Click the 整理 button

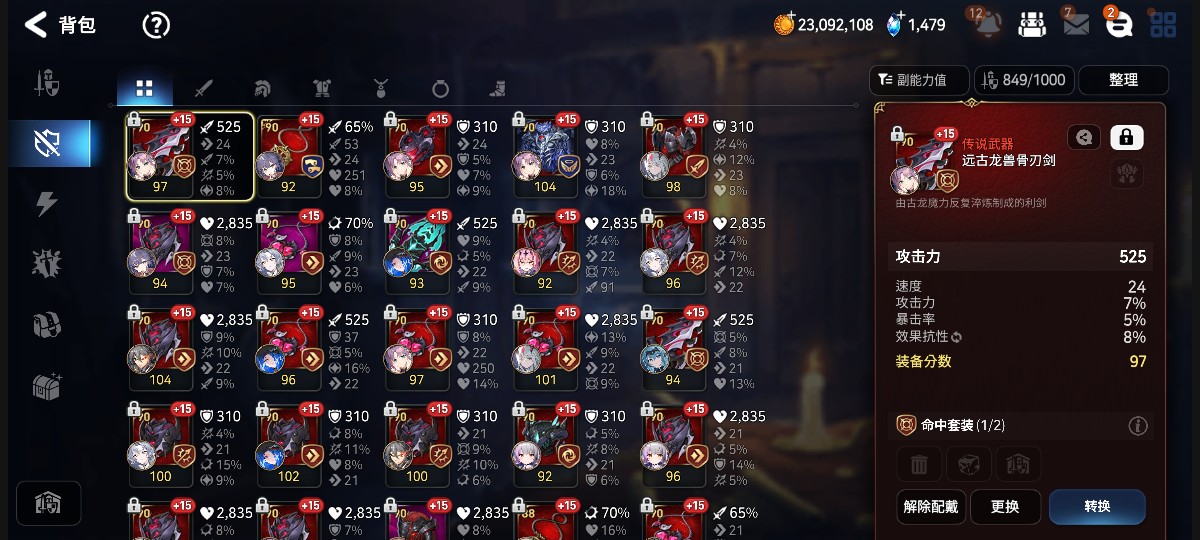click(x=1124, y=80)
